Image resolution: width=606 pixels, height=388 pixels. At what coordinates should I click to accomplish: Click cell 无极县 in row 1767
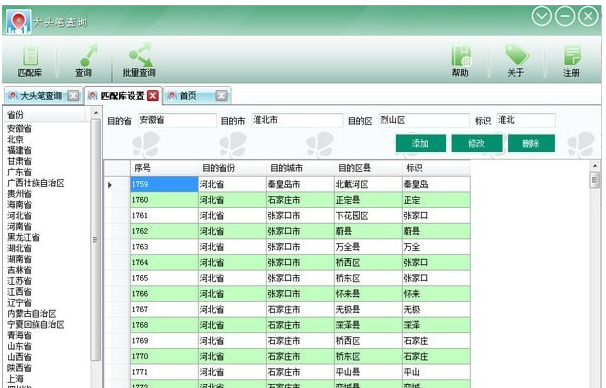click(x=368, y=309)
